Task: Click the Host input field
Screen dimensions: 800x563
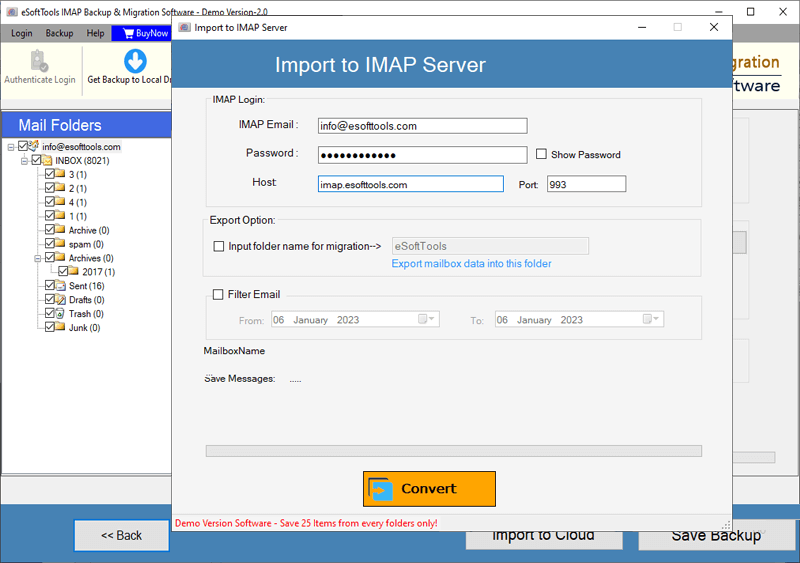Action: 411,184
